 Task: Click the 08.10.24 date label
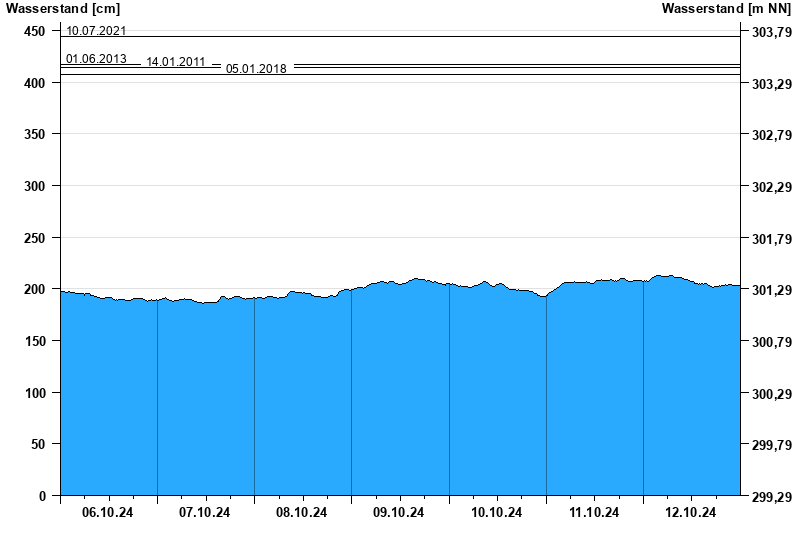click(302, 512)
